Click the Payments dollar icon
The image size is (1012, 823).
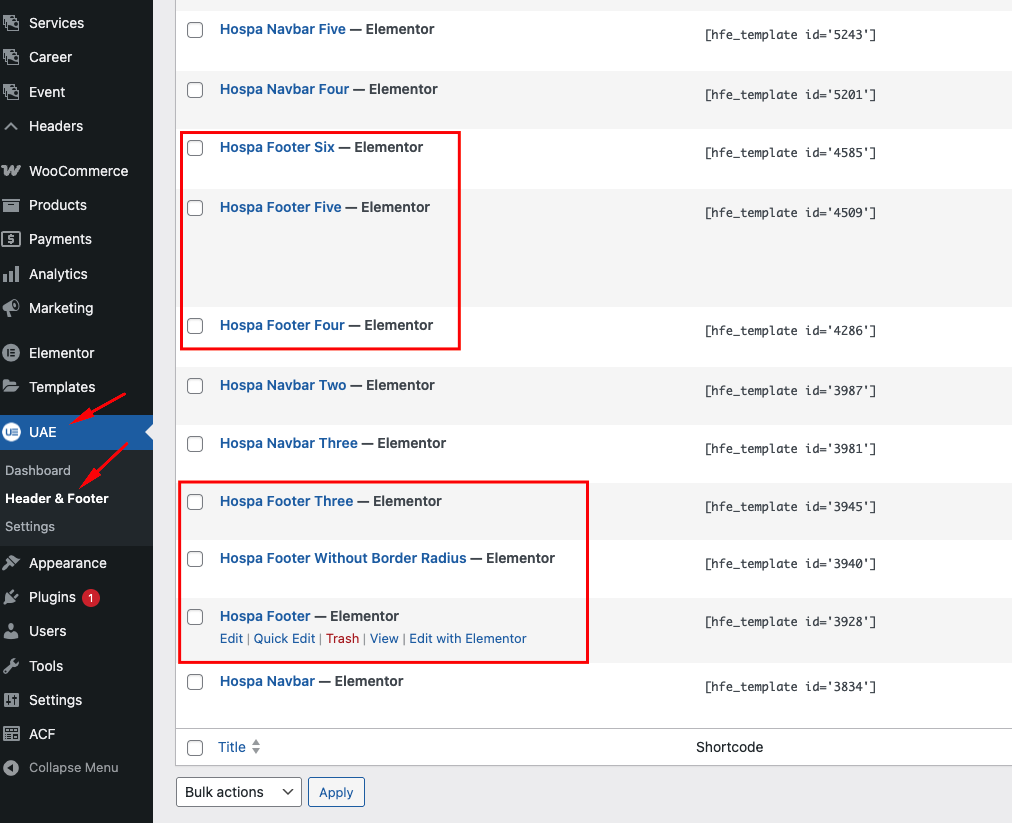(x=11, y=239)
